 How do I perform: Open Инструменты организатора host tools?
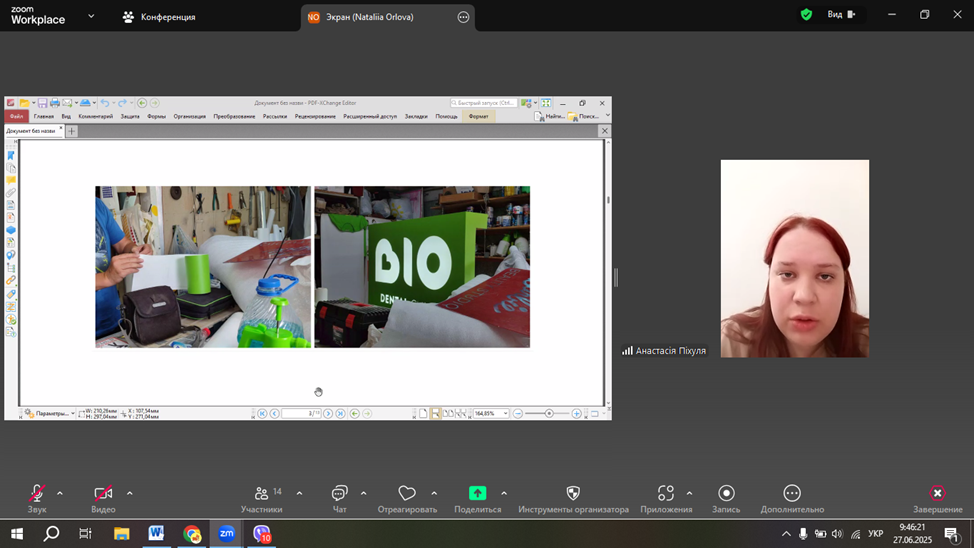[x=573, y=499]
